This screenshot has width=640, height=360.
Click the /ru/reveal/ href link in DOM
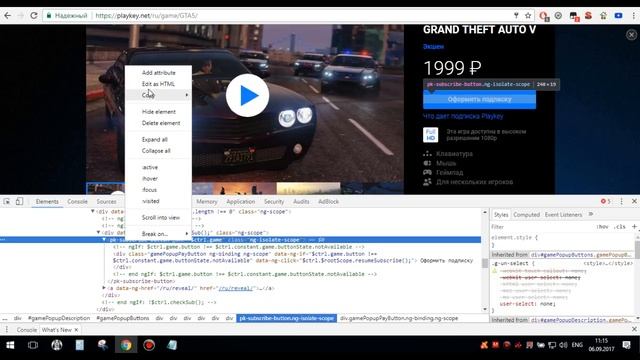point(235,288)
